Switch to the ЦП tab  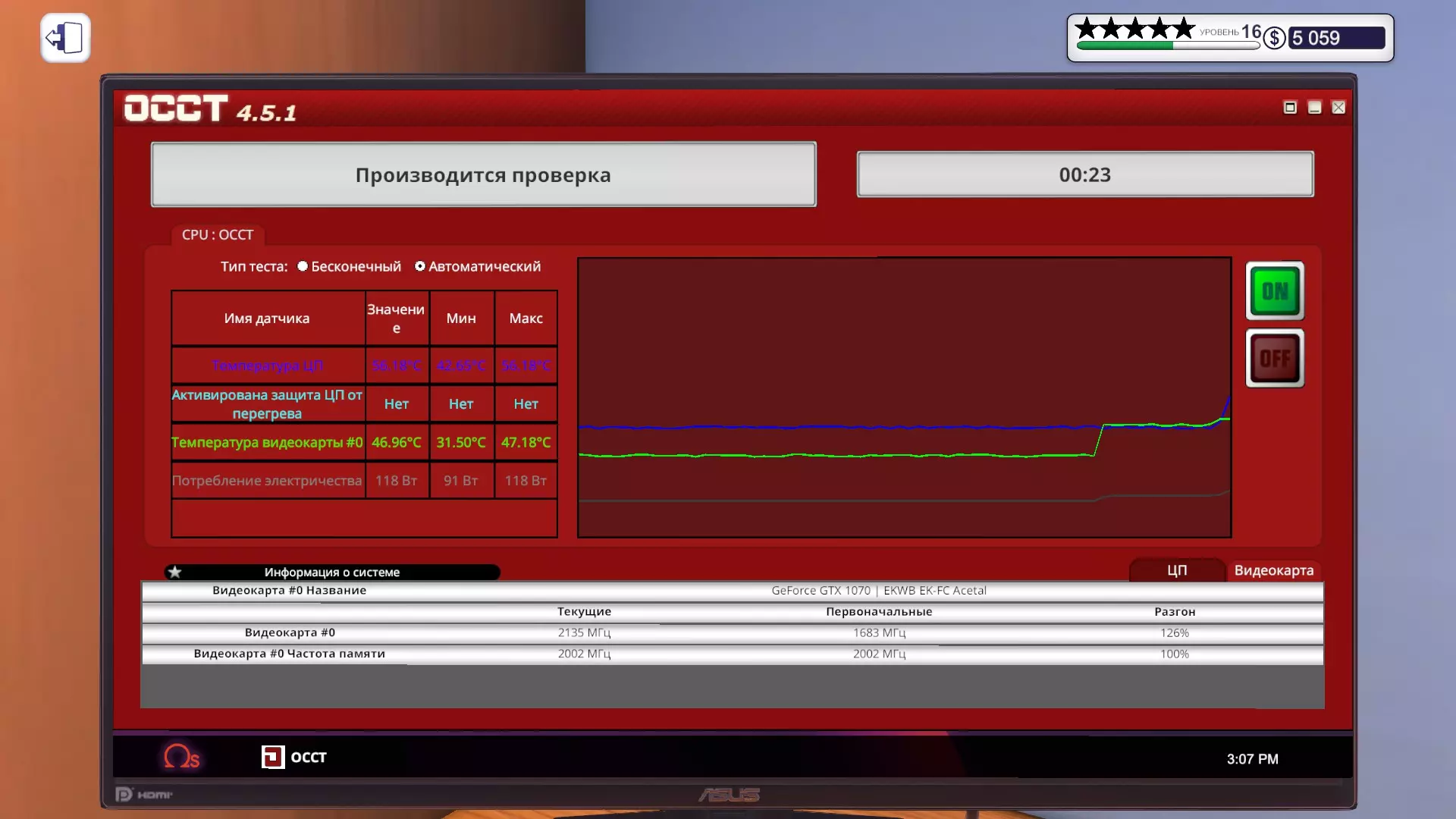(x=1177, y=570)
